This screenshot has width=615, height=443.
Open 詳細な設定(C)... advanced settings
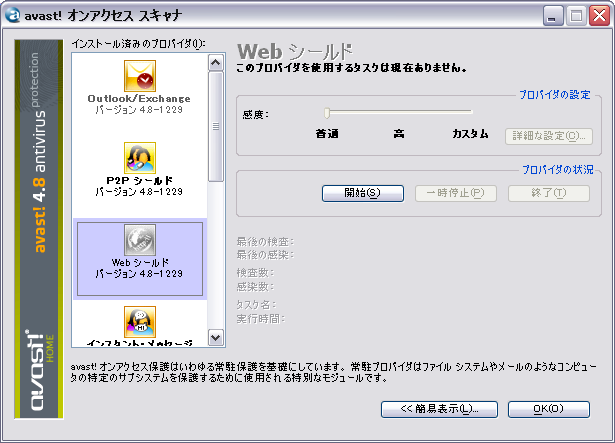click(549, 136)
